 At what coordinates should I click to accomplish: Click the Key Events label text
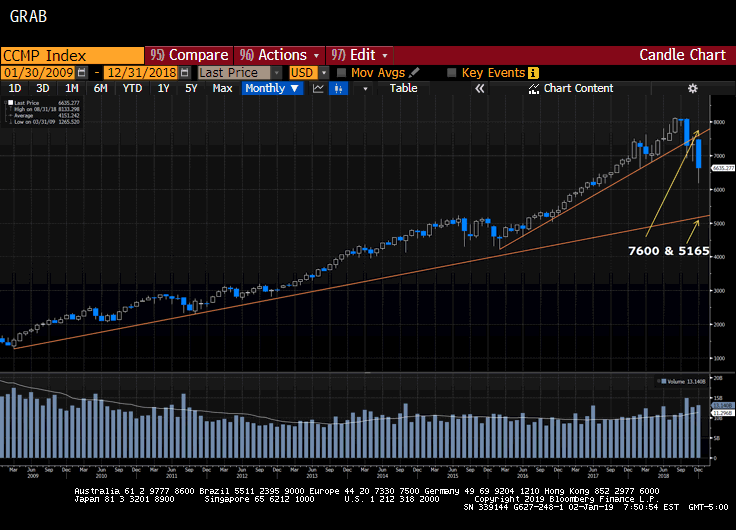pos(493,73)
